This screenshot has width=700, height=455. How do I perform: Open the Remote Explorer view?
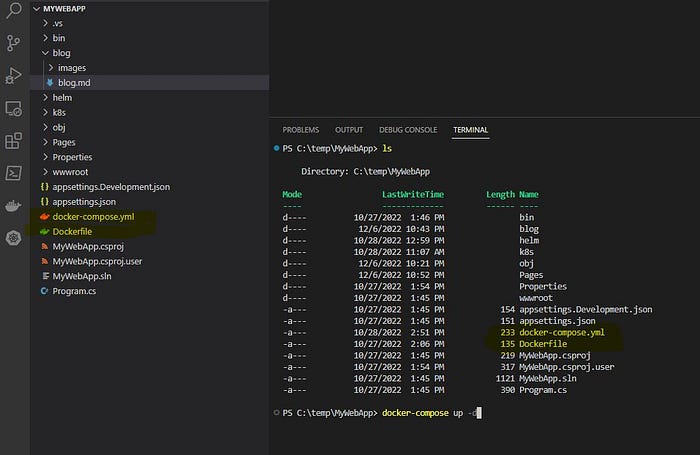(13, 109)
